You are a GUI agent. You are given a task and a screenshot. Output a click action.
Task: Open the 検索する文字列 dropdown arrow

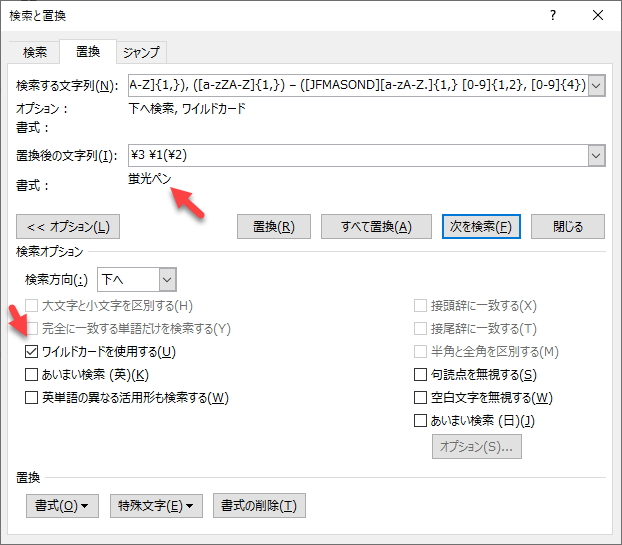[x=597, y=86]
